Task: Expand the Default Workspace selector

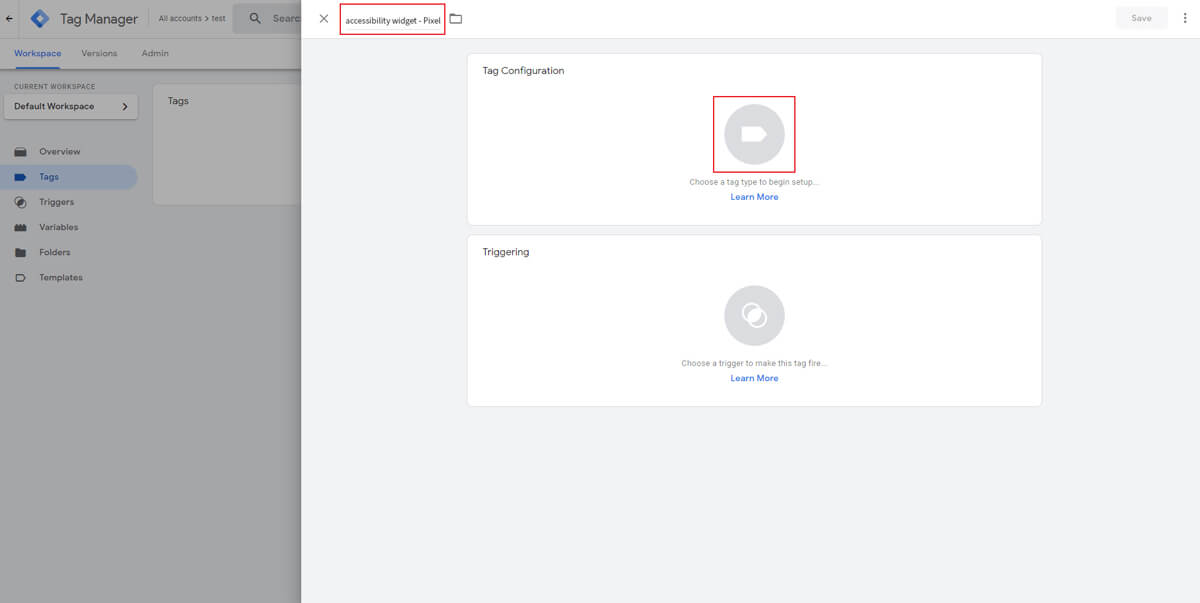Action: tap(71, 106)
